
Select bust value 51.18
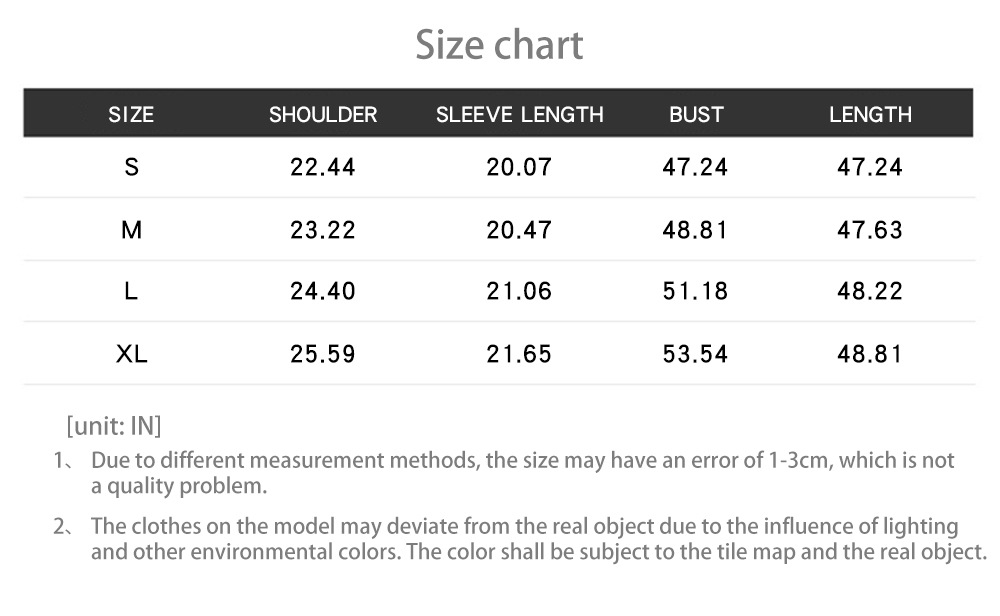click(x=695, y=292)
